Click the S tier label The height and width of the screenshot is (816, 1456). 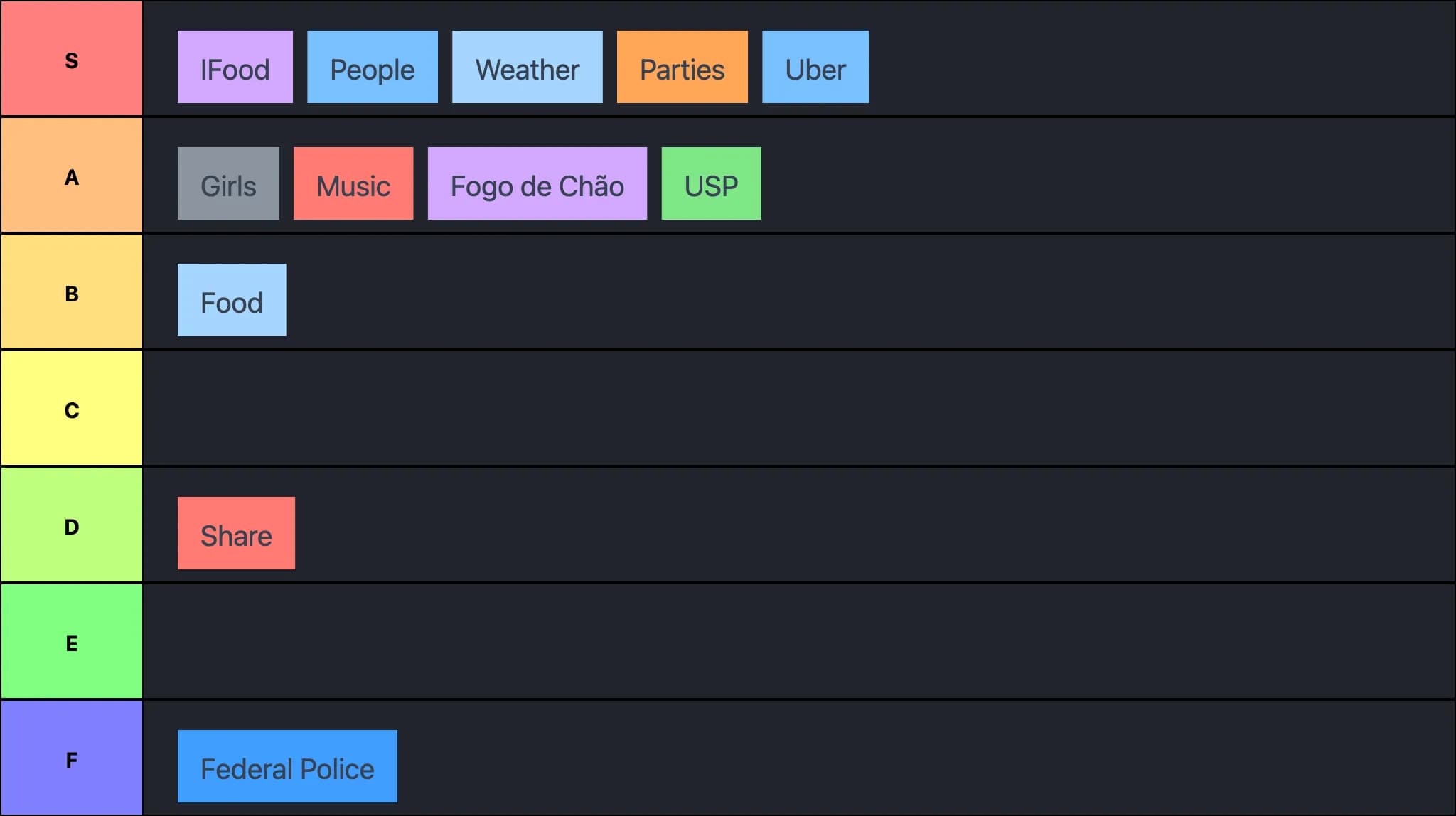click(x=72, y=58)
